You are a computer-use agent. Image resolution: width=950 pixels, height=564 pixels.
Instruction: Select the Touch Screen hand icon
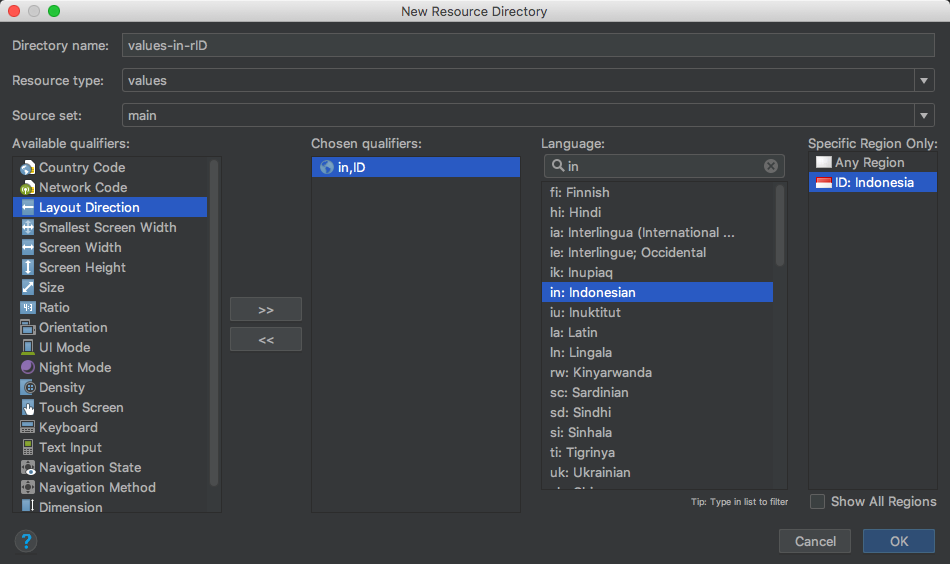[x=27, y=408]
